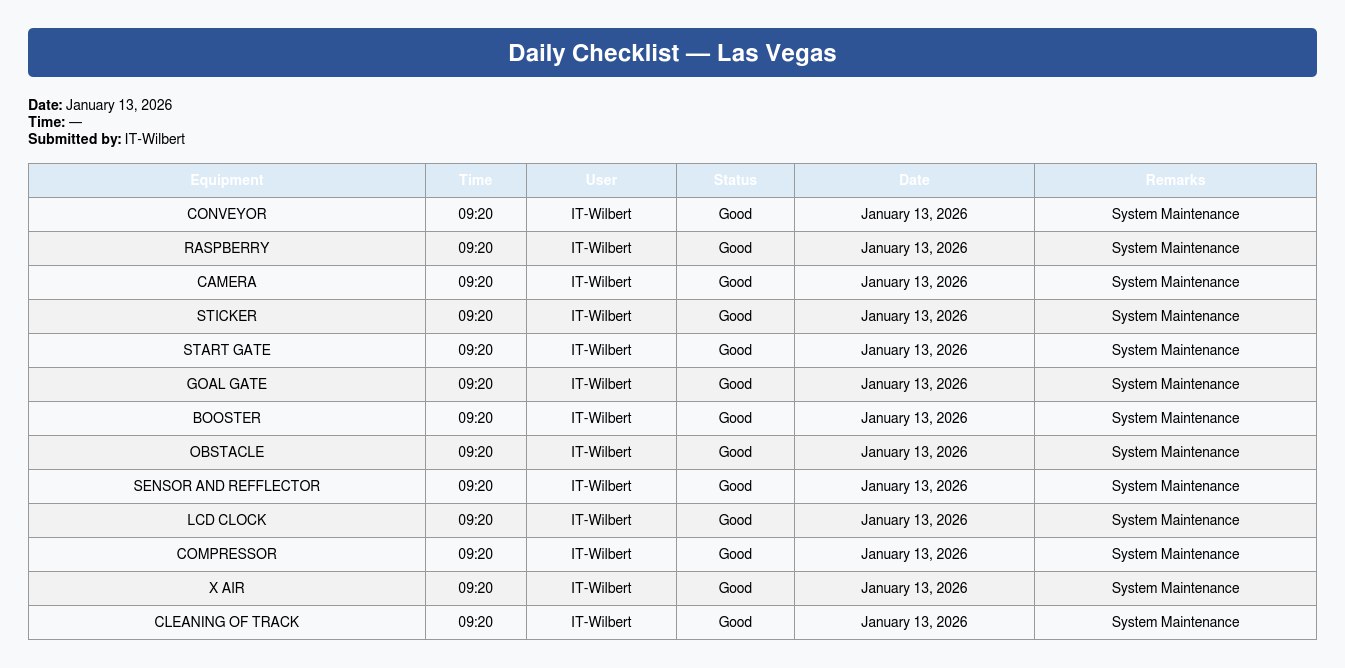This screenshot has width=1345, height=668.
Task: Select the CLEANING OF TRACK cell
Action: (227, 622)
